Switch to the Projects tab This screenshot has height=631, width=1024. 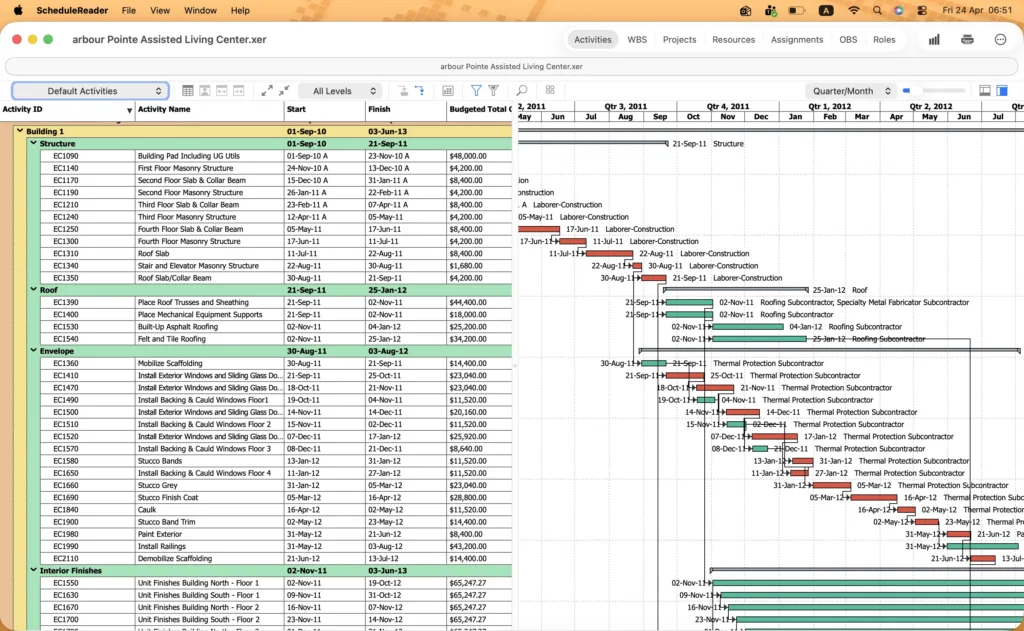679,40
